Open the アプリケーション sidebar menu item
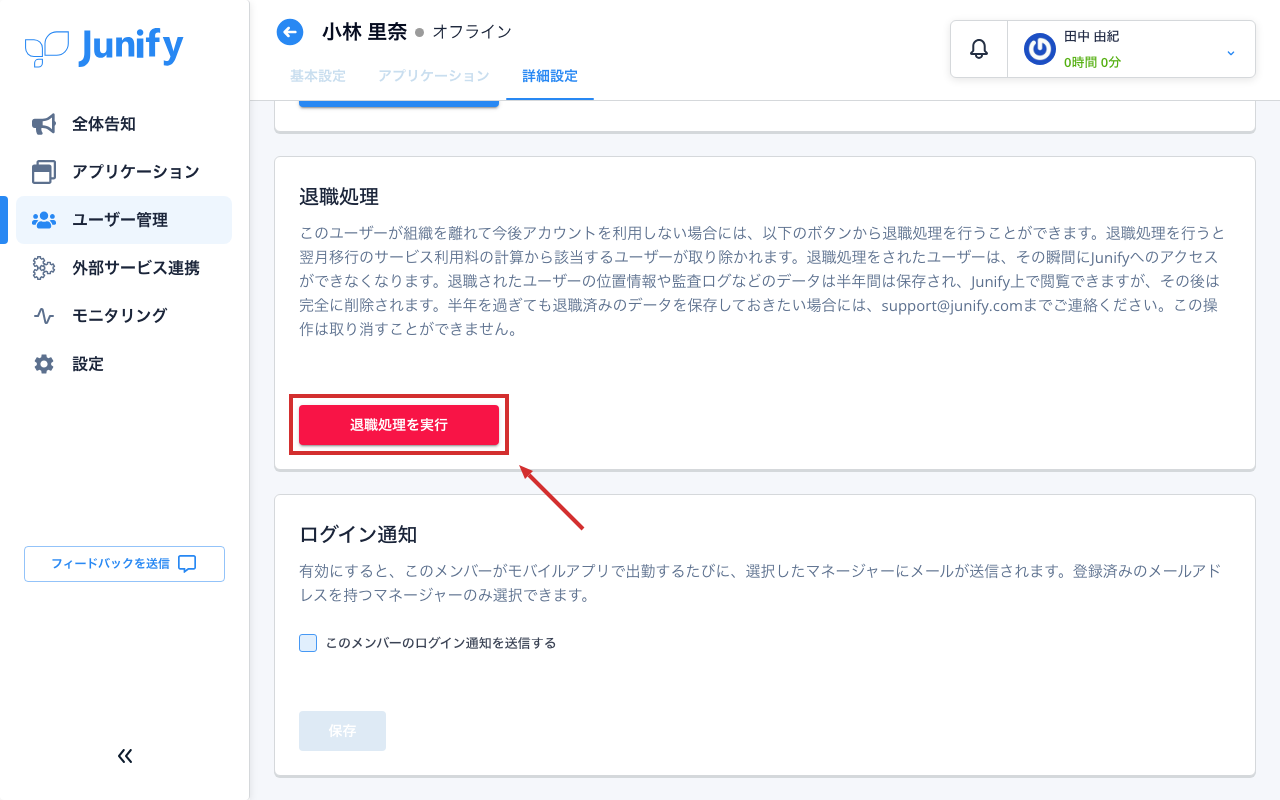 (124, 172)
